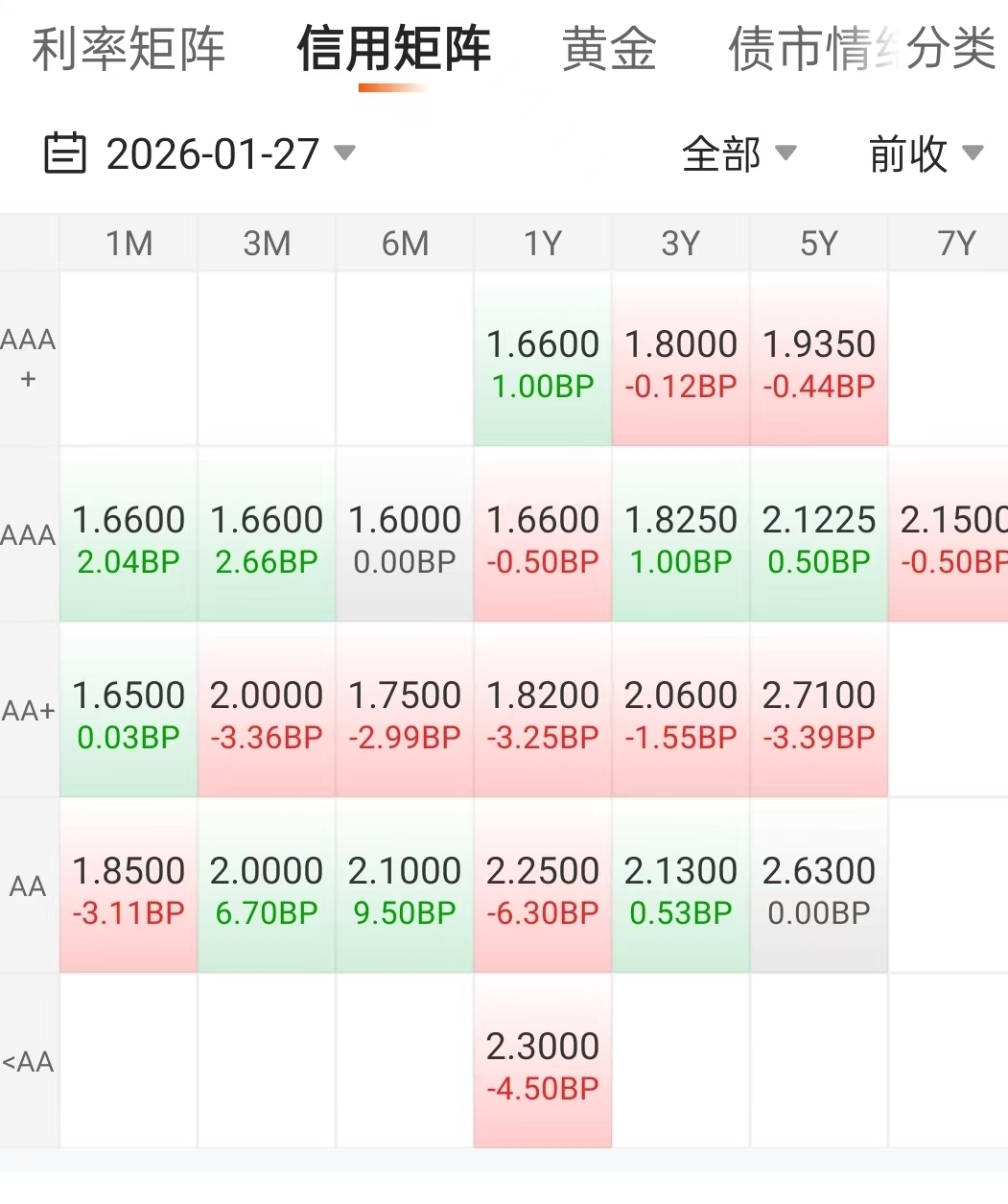Click the <AA row label

(x=29, y=1061)
